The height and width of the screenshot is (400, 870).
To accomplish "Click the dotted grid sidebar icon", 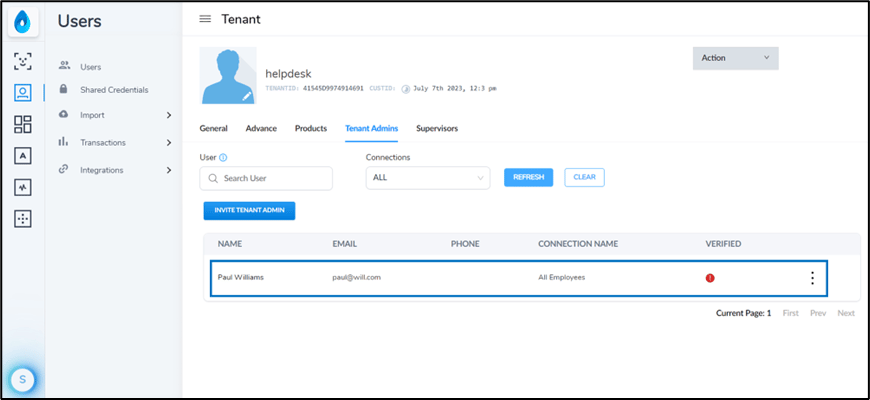I will point(23,219).
